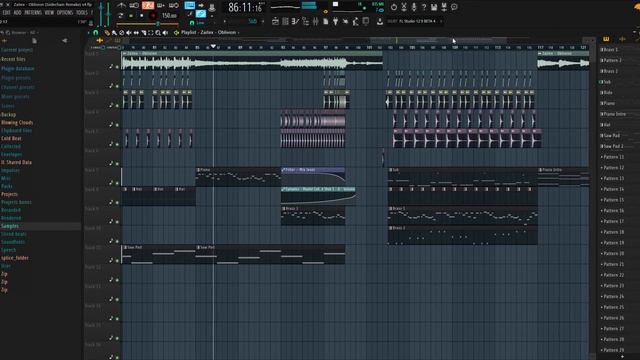Open the plugin picker plug icon
Screen dimensions: 640x360
(x=335, y=21)
